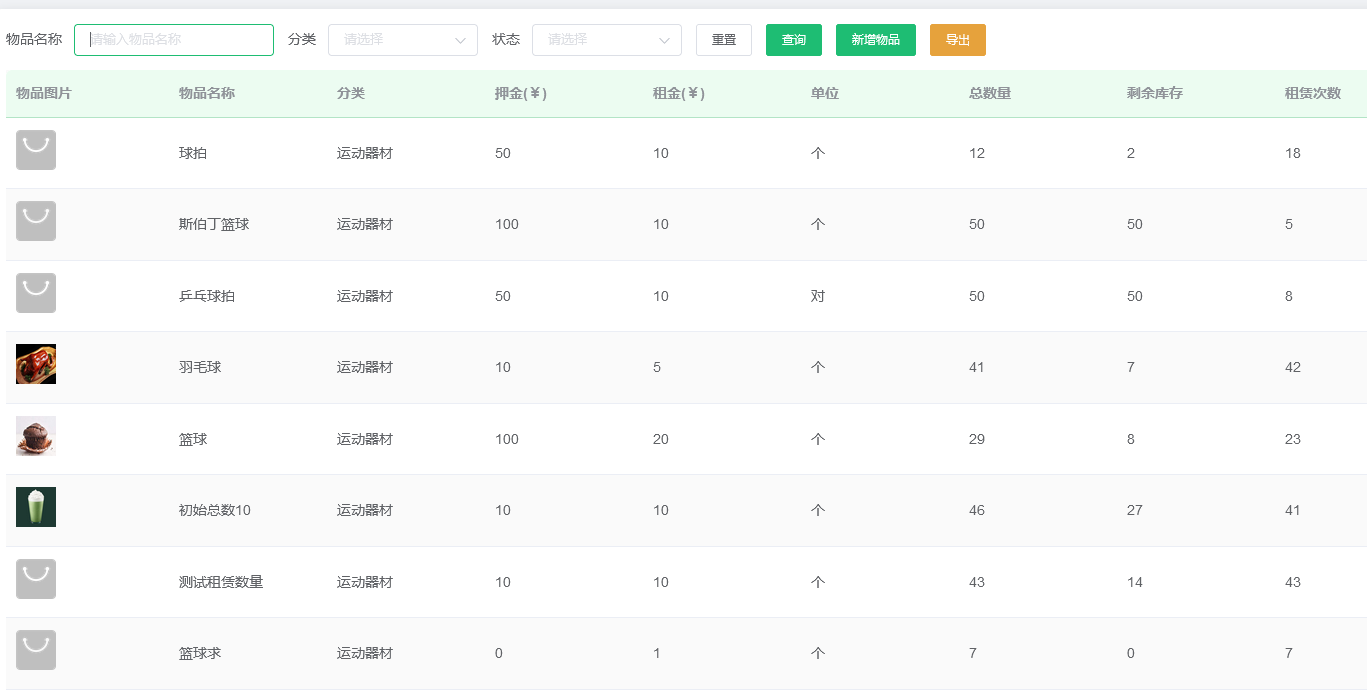Expand the 分类 dropdown arrow chevron
Image resolution: width=1367 pixels, height=696 pixels.
point(461,40)
